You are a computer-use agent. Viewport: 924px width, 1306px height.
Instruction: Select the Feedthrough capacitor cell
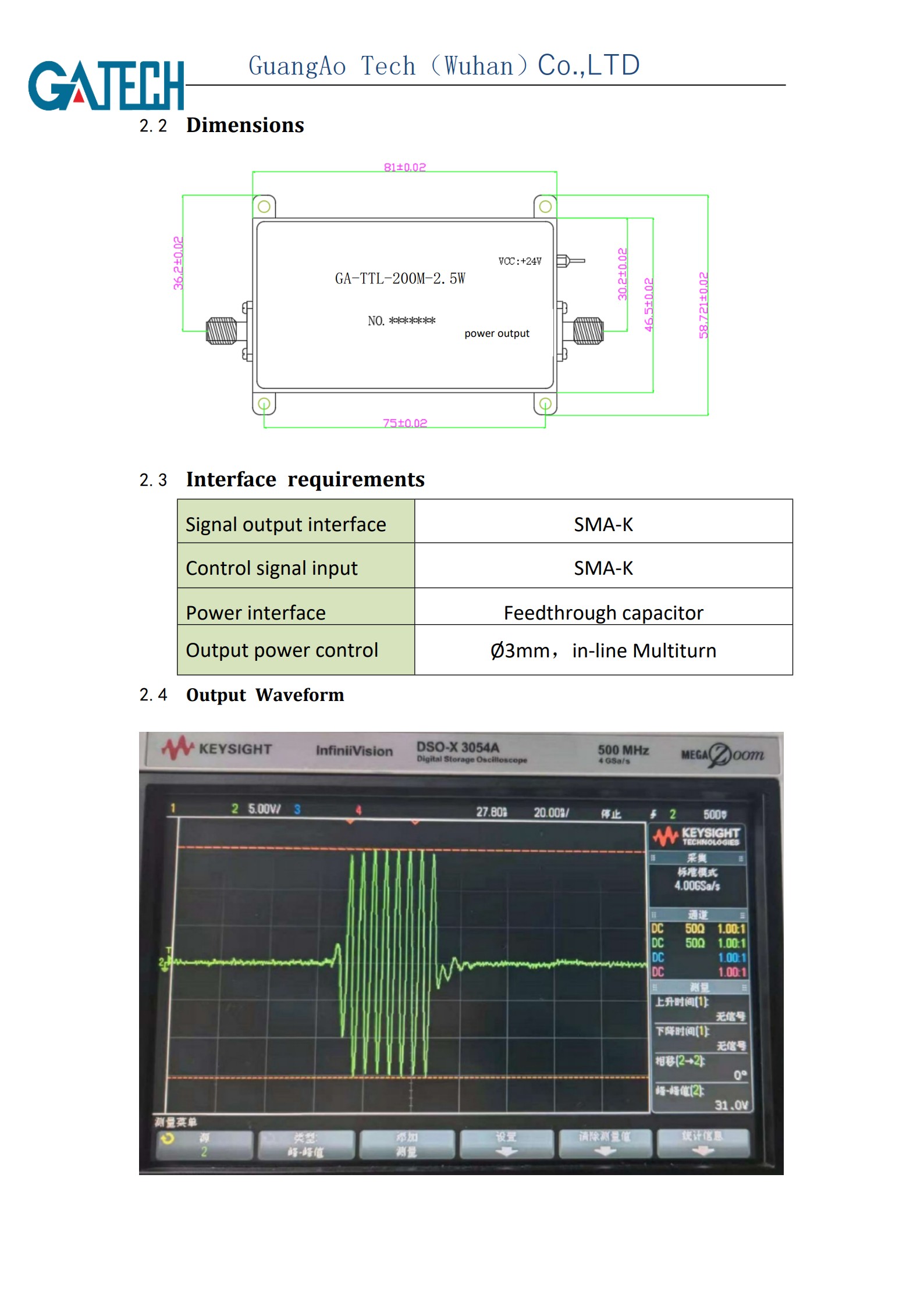pyautogui.click(x=603, y=607)
